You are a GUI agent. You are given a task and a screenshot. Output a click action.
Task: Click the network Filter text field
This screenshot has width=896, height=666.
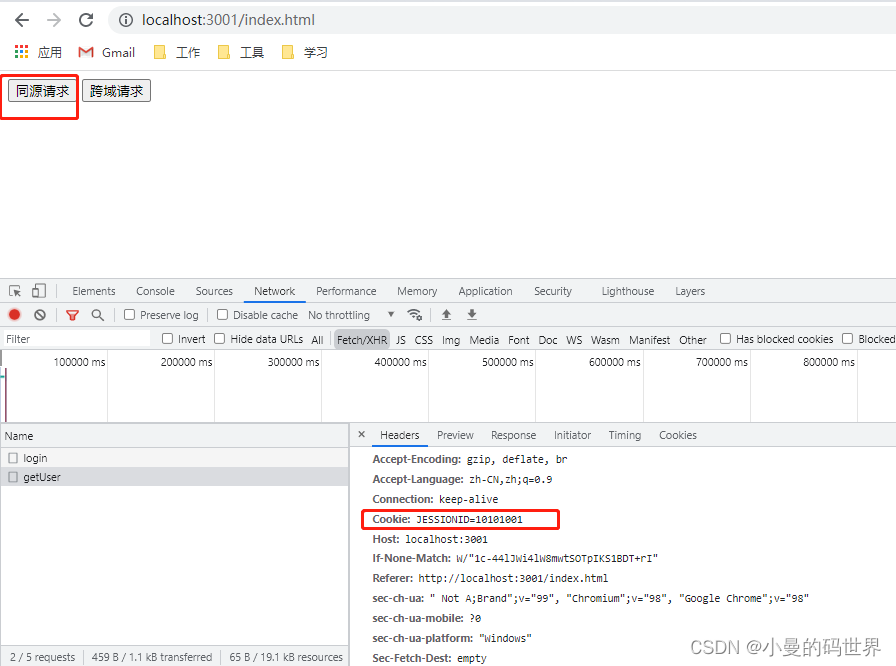[x=75, y=339]
